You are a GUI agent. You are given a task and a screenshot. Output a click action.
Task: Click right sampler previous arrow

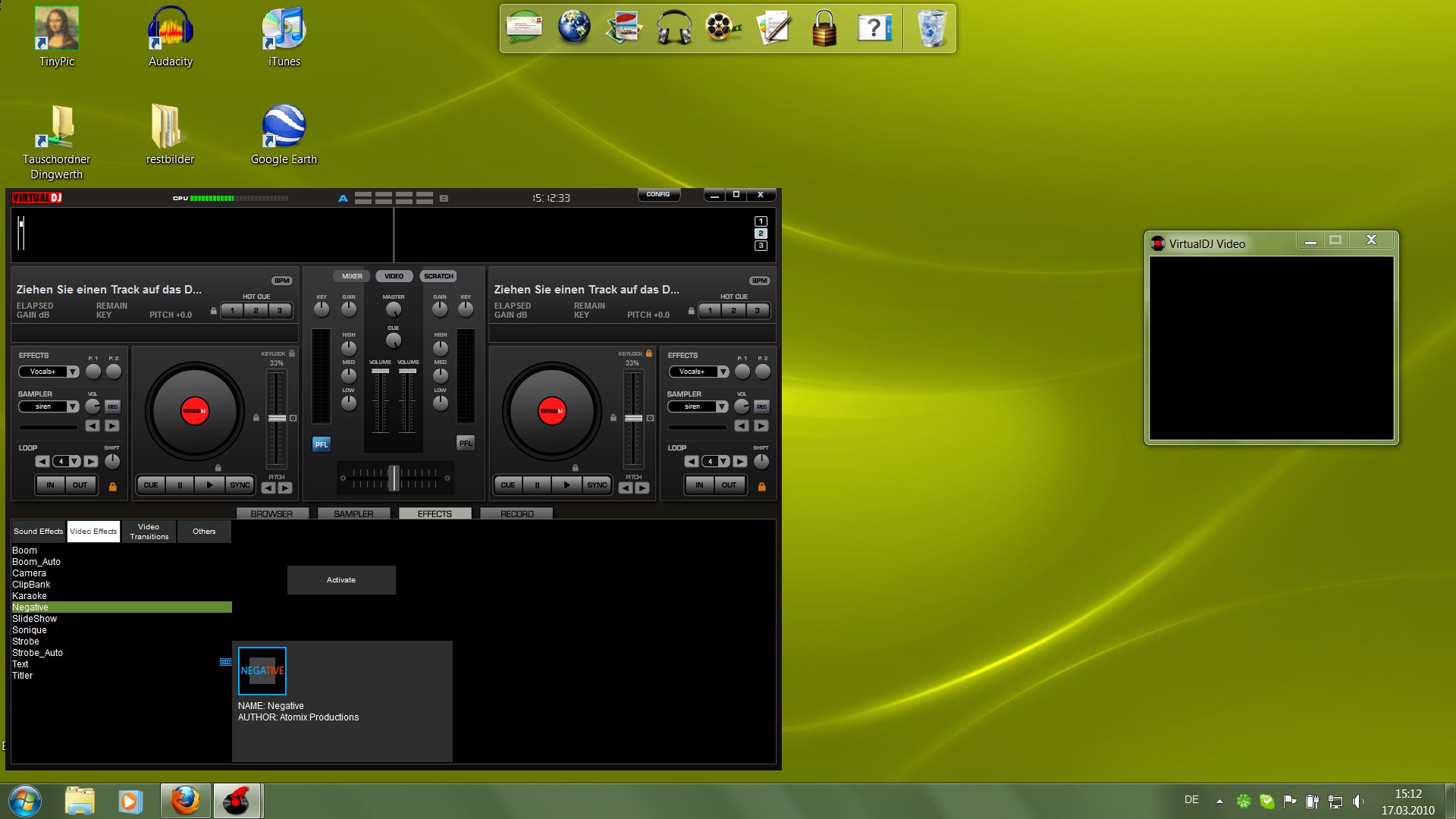pyautogui.click(x=742, y=426)
